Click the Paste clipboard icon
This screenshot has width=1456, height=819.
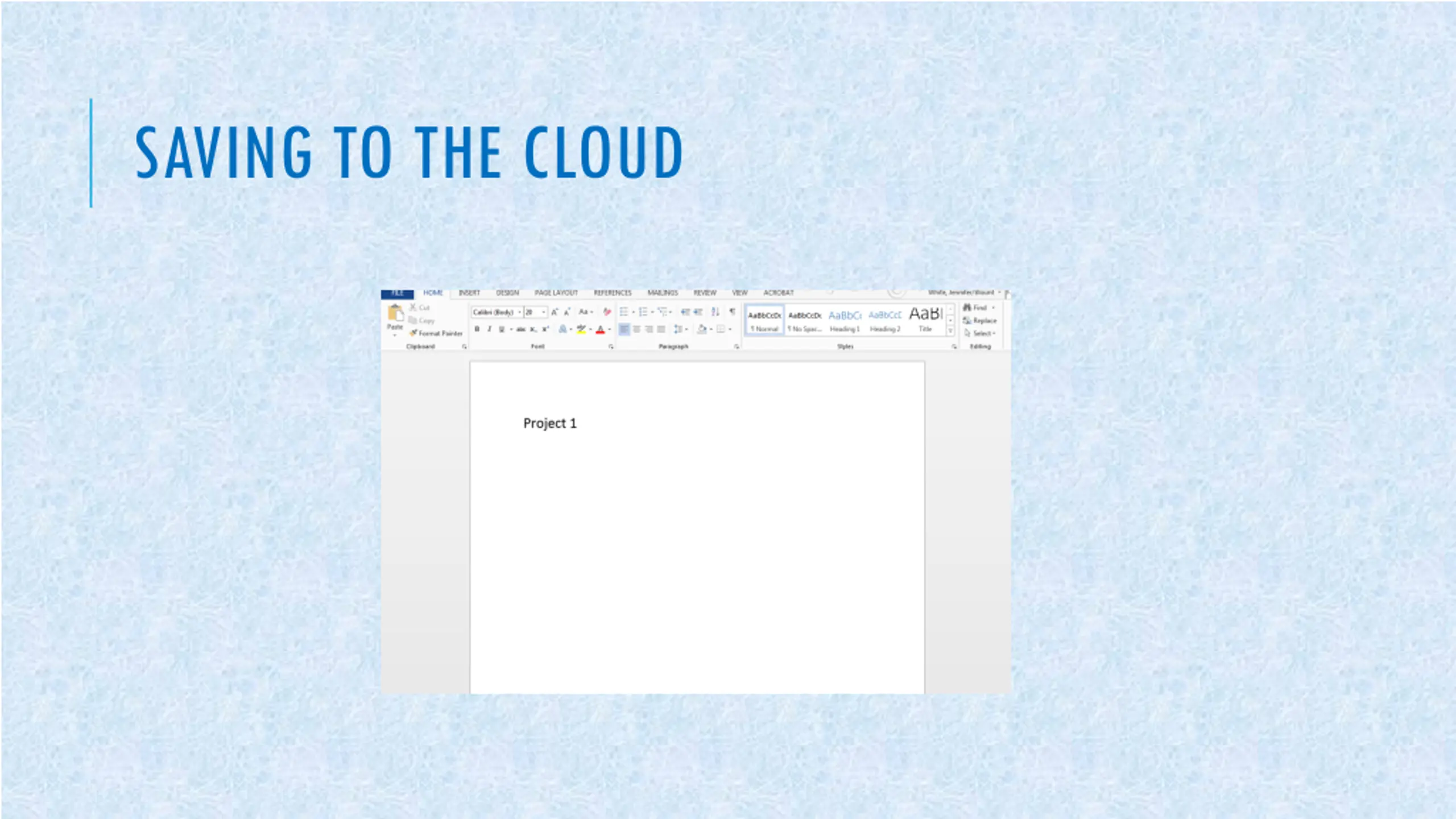[x=395, y=313]
